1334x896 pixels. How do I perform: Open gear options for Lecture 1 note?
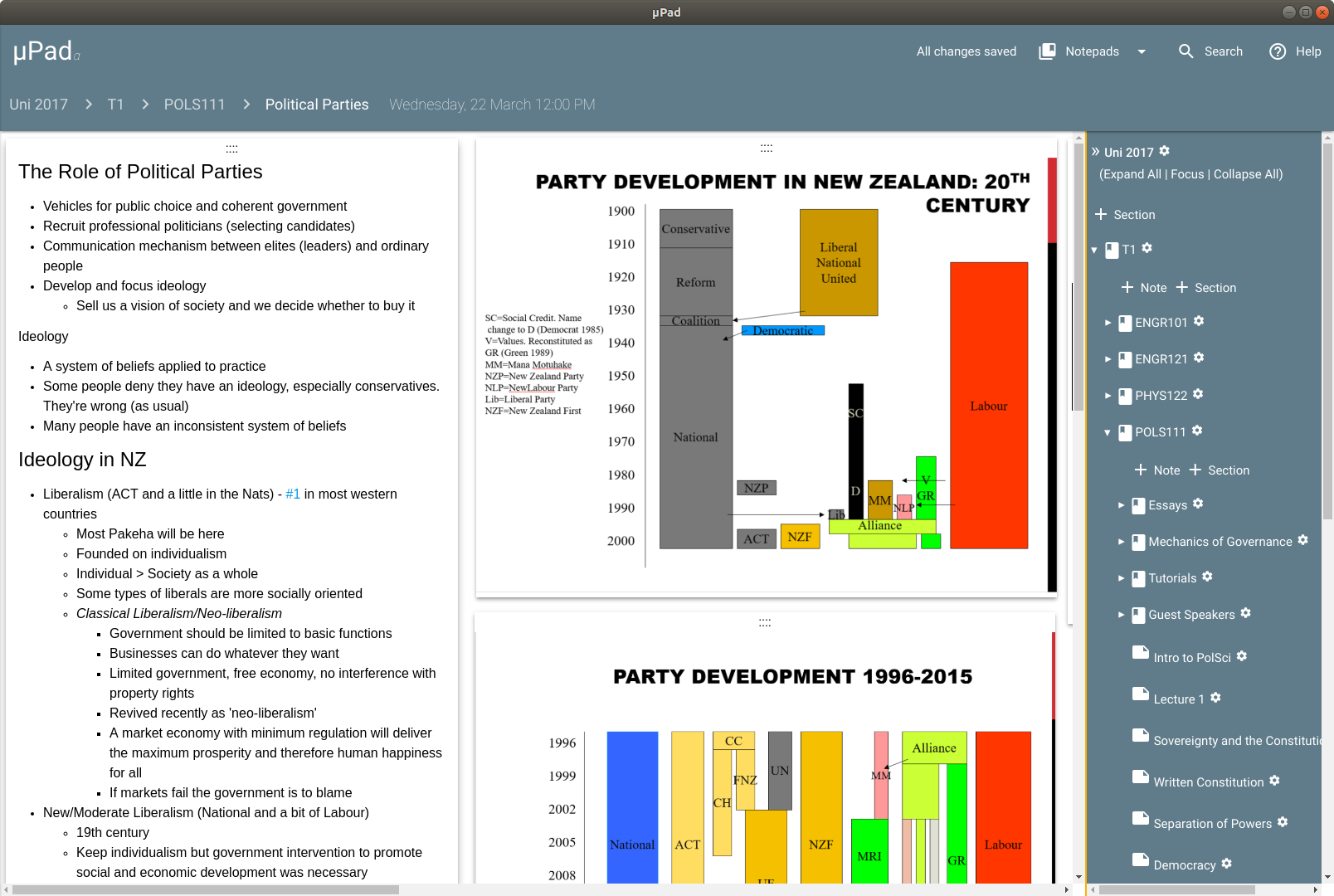(1215, 698)
